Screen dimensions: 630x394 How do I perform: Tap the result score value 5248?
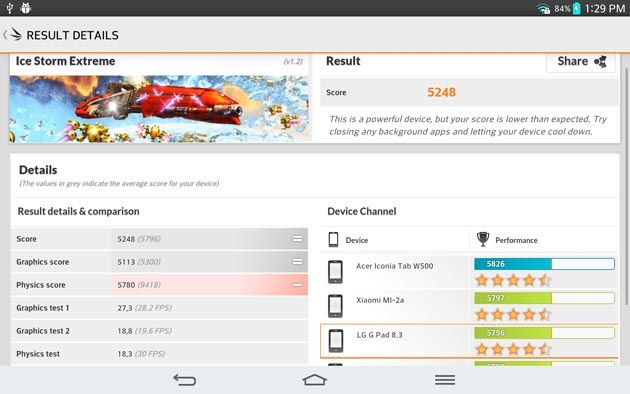point(441,92)
